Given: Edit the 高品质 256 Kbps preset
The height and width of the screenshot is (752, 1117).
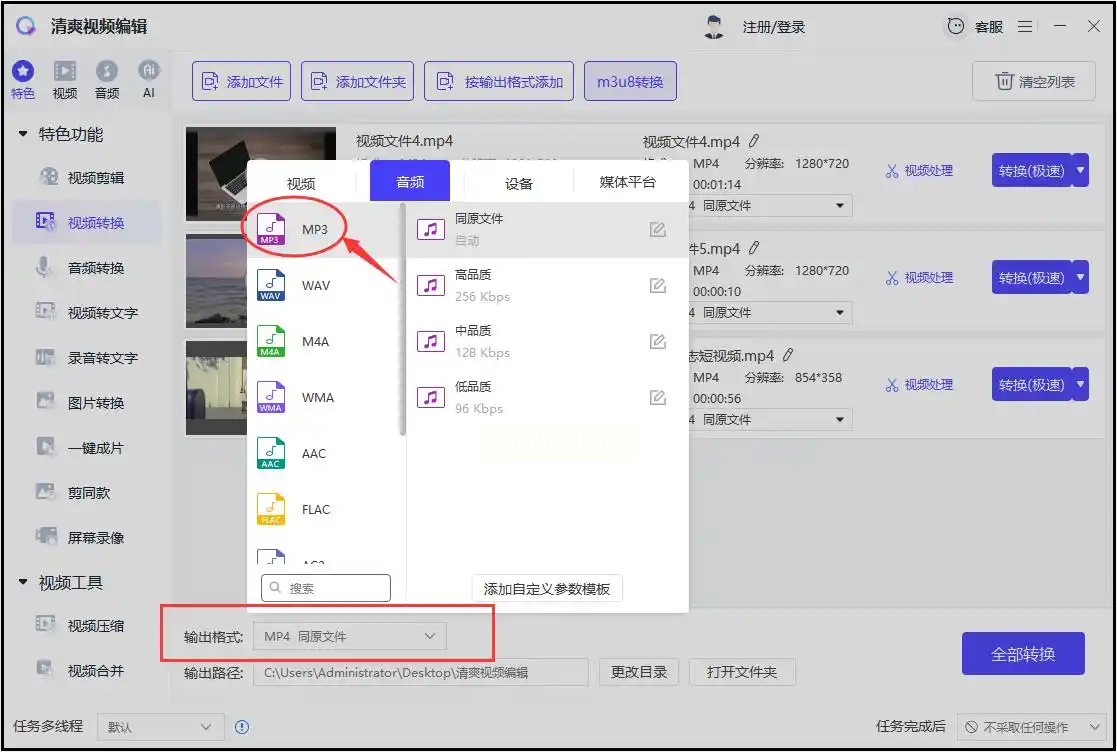Looking at the screenshot, I should coord(657,286).
